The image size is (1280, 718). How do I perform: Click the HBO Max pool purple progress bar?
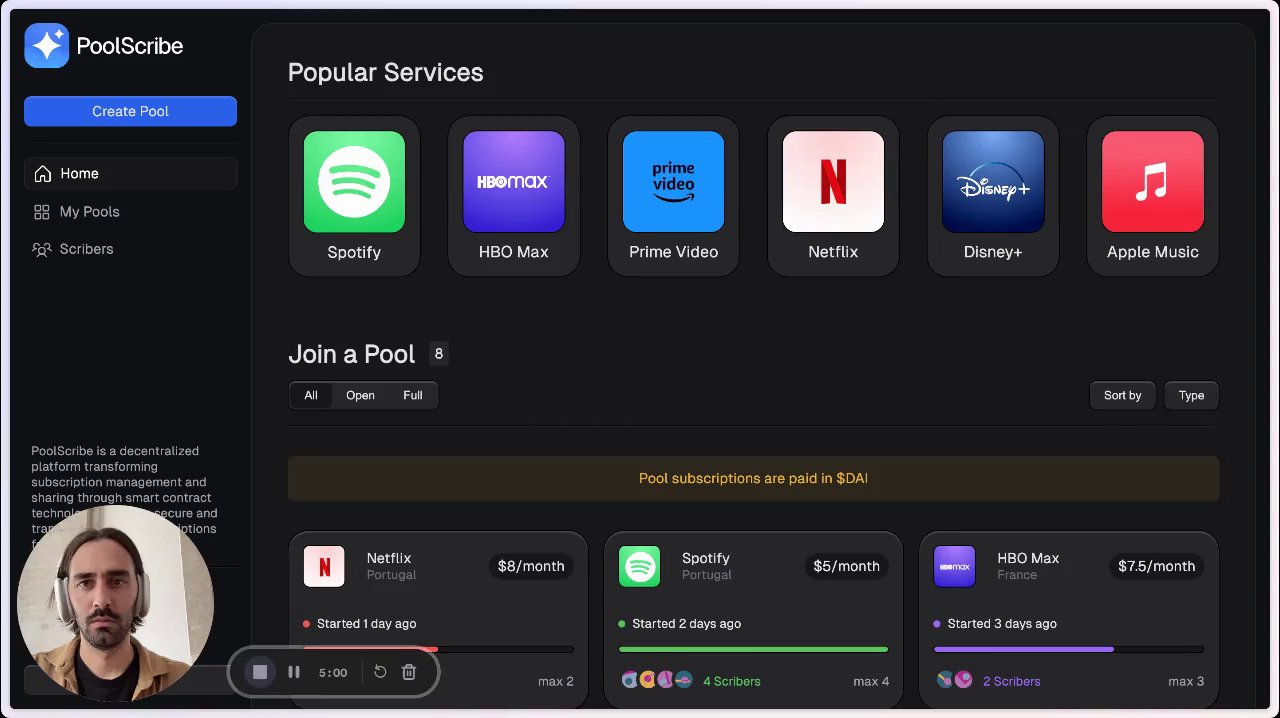click(x=1069, y=649)
